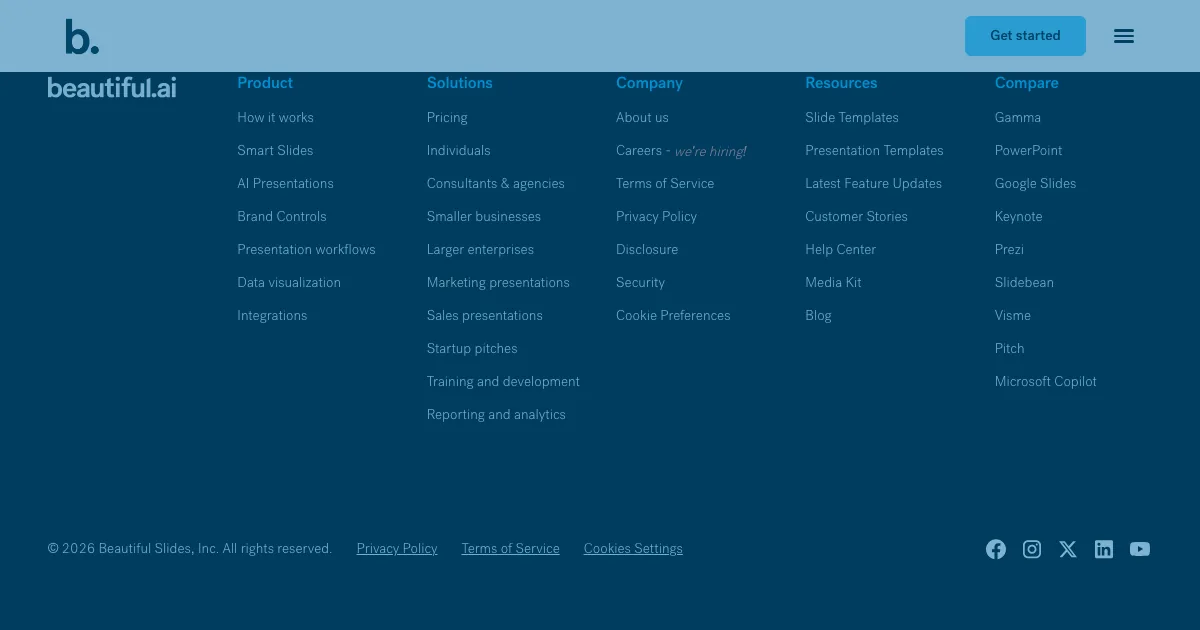Click the beautiful.ai logo icon
The height and width of the screenshot is (630, 1200).
(x=82, y=36)
